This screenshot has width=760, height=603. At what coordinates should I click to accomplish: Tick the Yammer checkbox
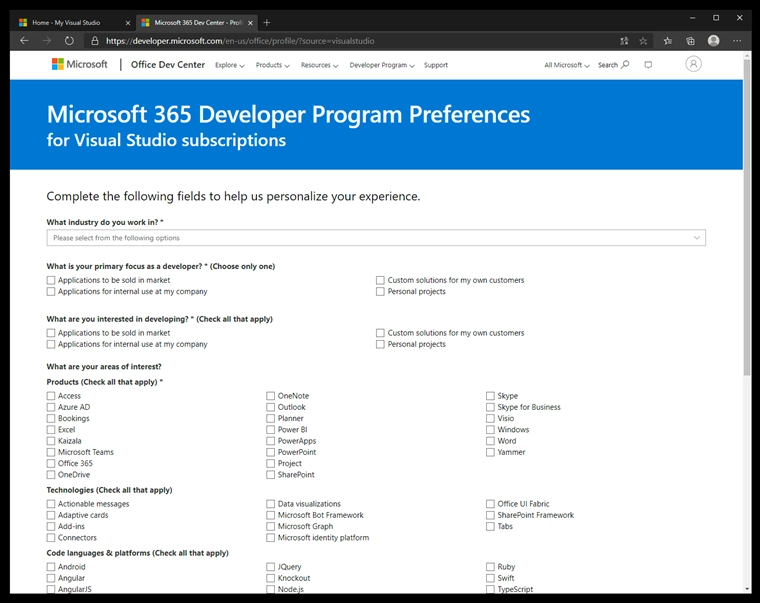491,452
